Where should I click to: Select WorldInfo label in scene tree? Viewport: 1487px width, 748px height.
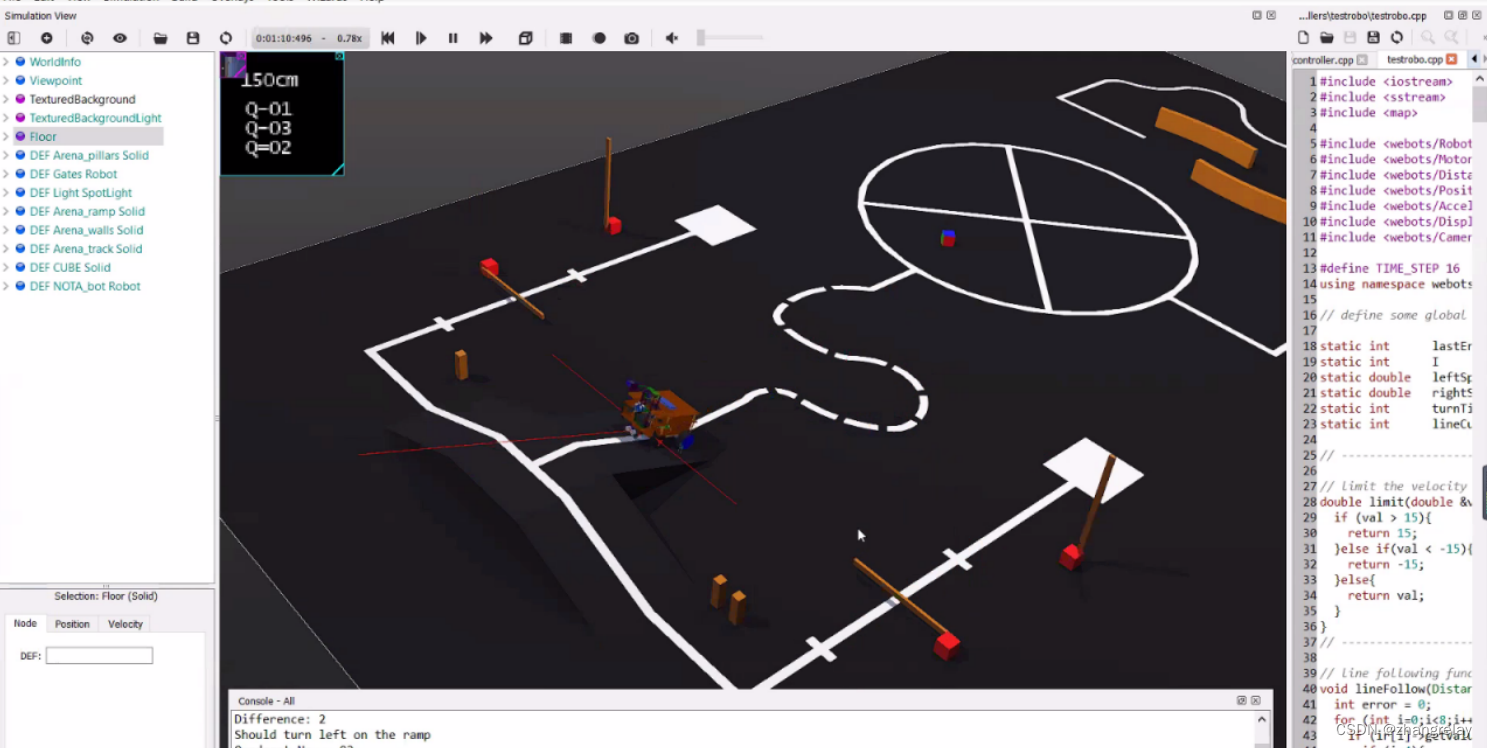[55, 62]
